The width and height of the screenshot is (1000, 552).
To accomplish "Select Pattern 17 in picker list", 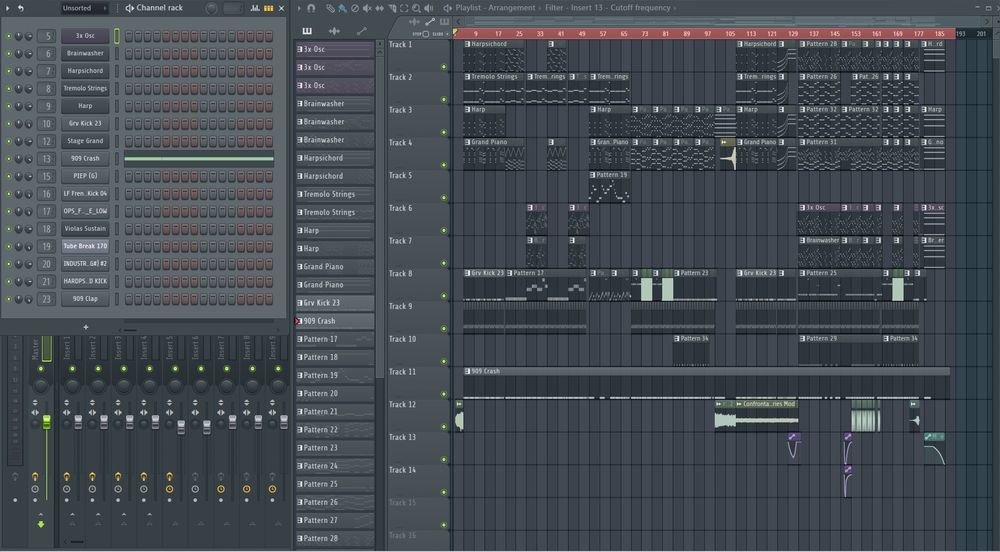I will (335, 339).
